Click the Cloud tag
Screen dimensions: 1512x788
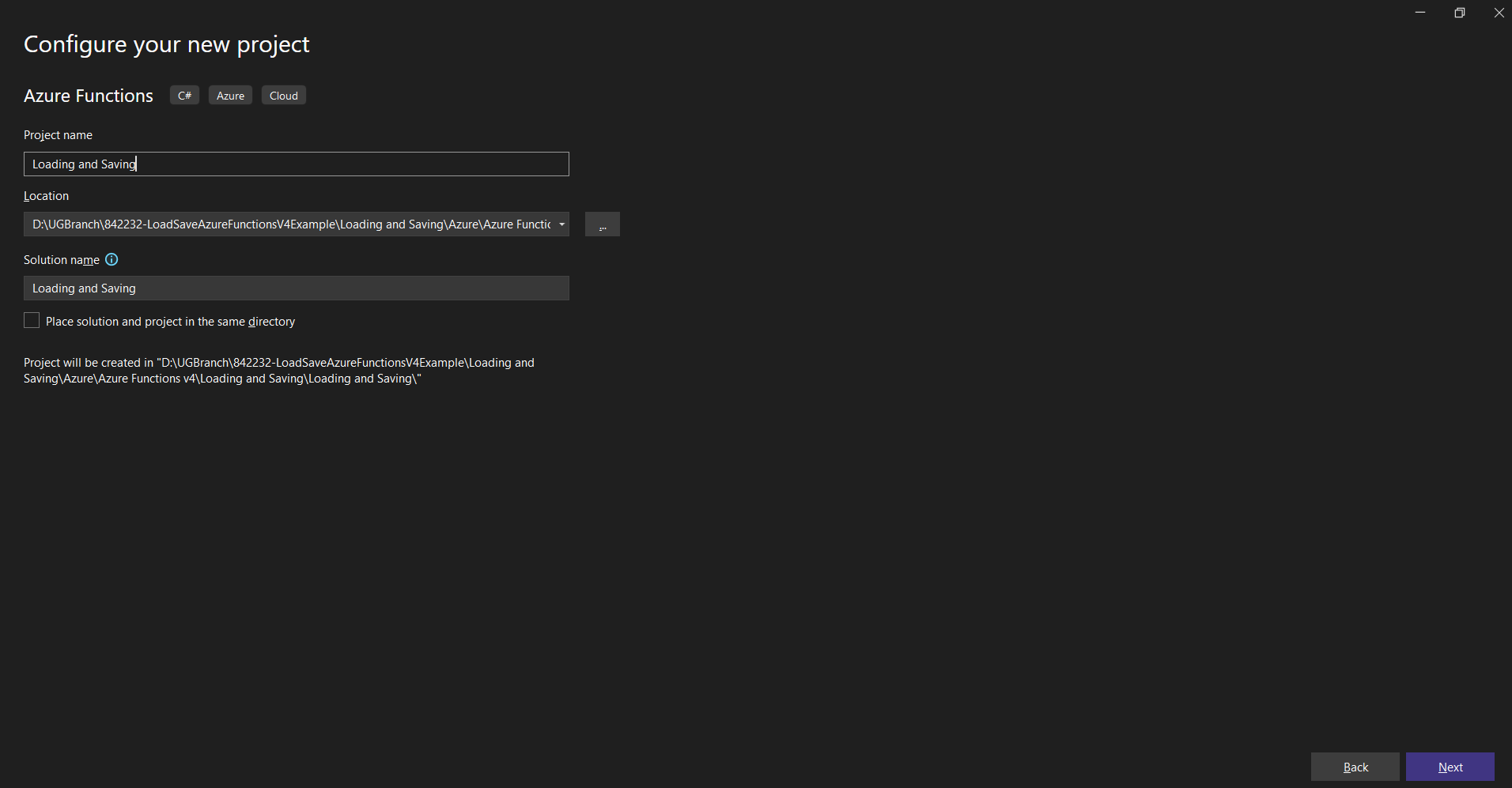(x=284, y=95)
